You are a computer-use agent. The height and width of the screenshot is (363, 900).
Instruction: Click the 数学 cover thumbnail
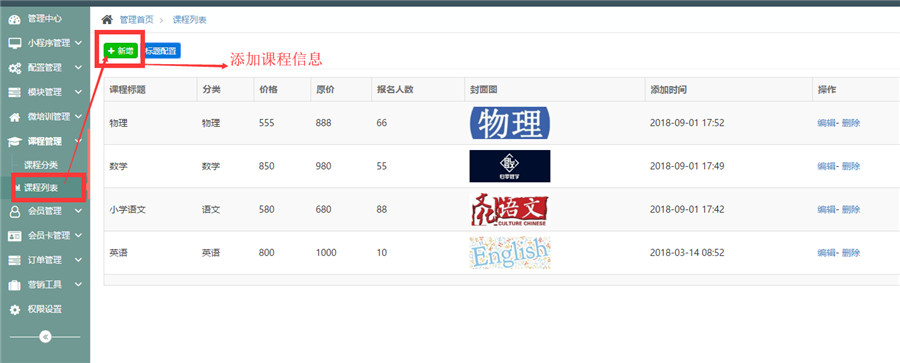tap(510, 166)
